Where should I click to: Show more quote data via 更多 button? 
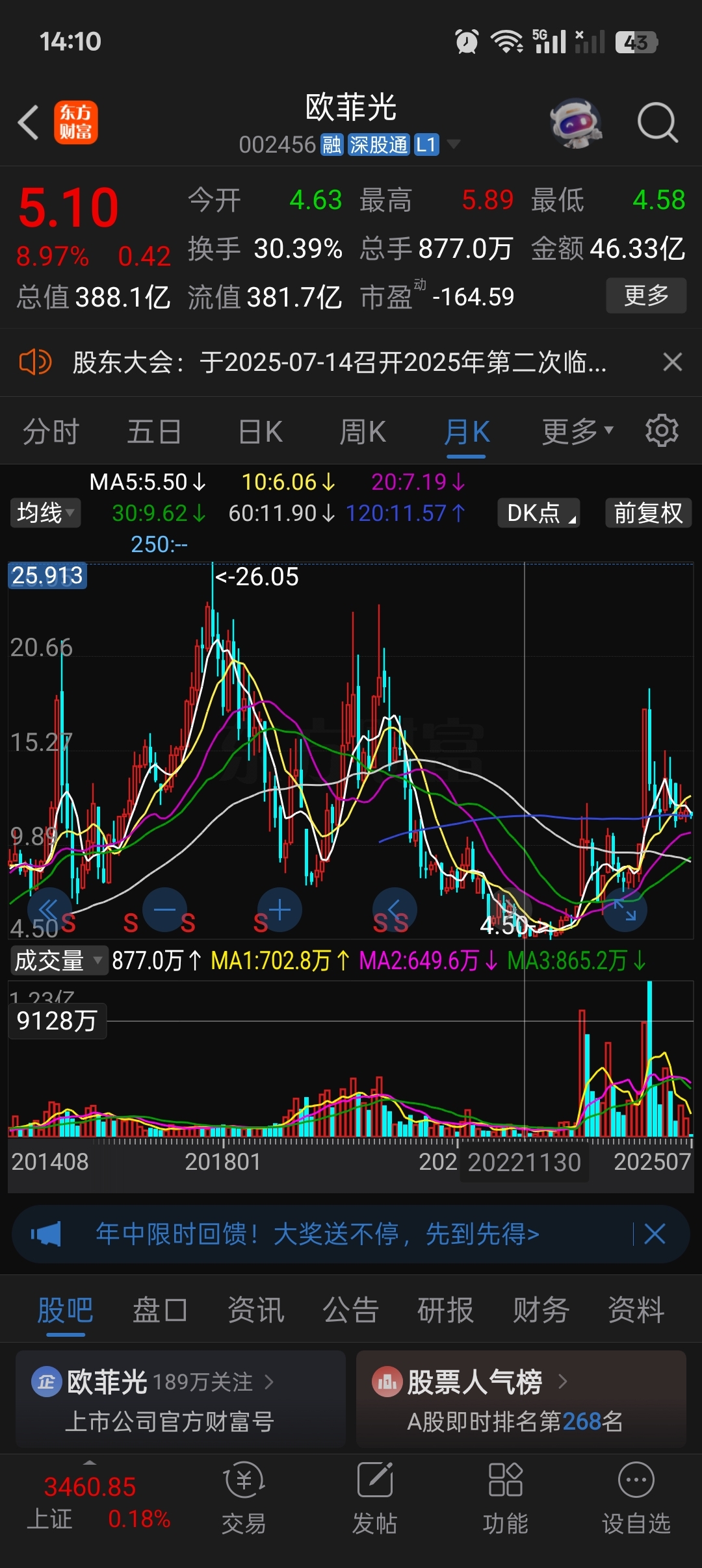point(646,296)
